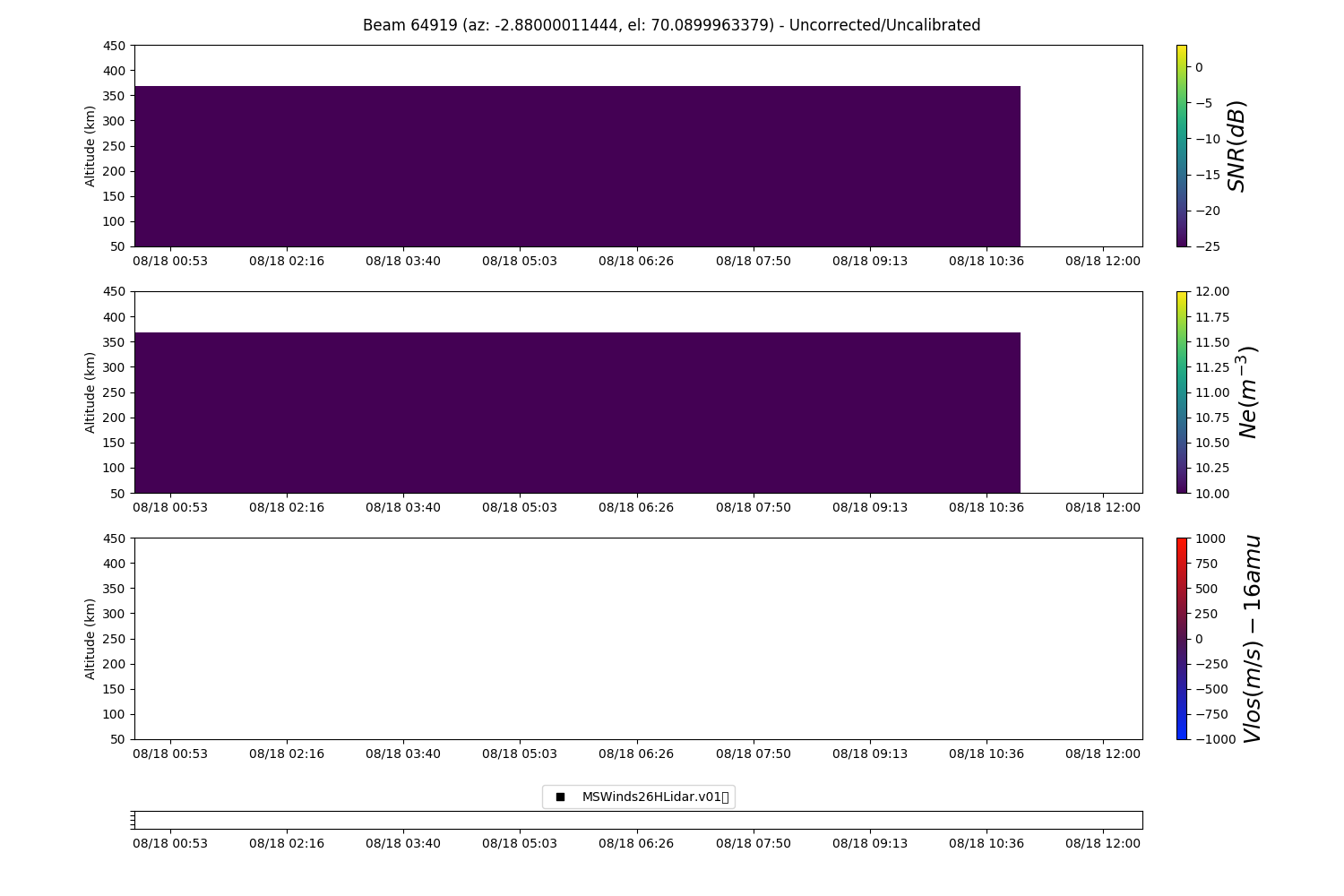Screen dimensions: 1344x896
Task: Click the 11.00 tick on Ne colorbar
Action: pyautogui.click(x=1211, y=392)
